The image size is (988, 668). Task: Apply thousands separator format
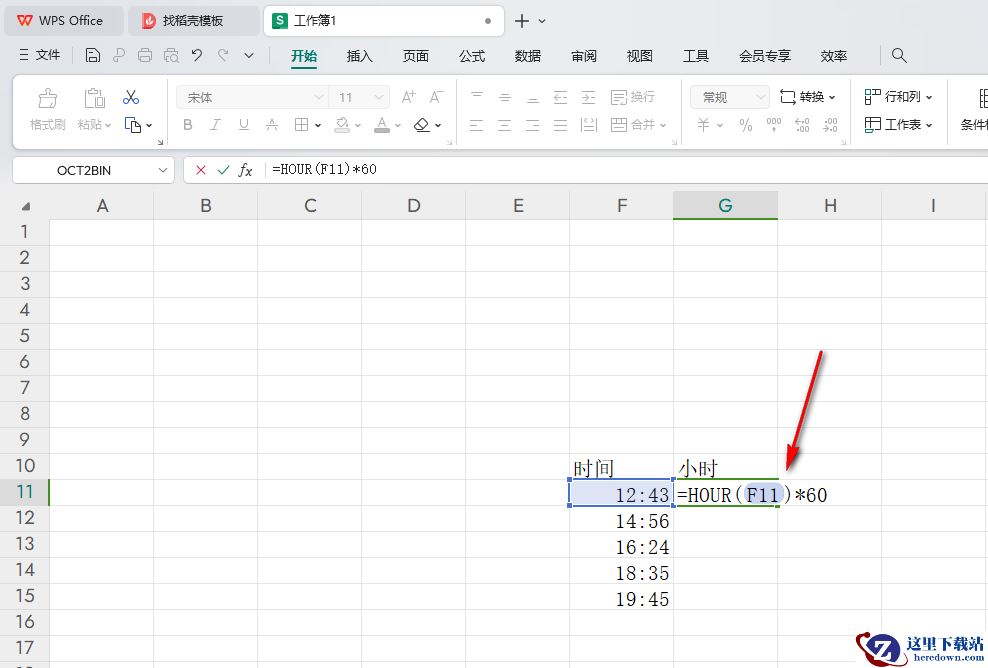(774, 125)
